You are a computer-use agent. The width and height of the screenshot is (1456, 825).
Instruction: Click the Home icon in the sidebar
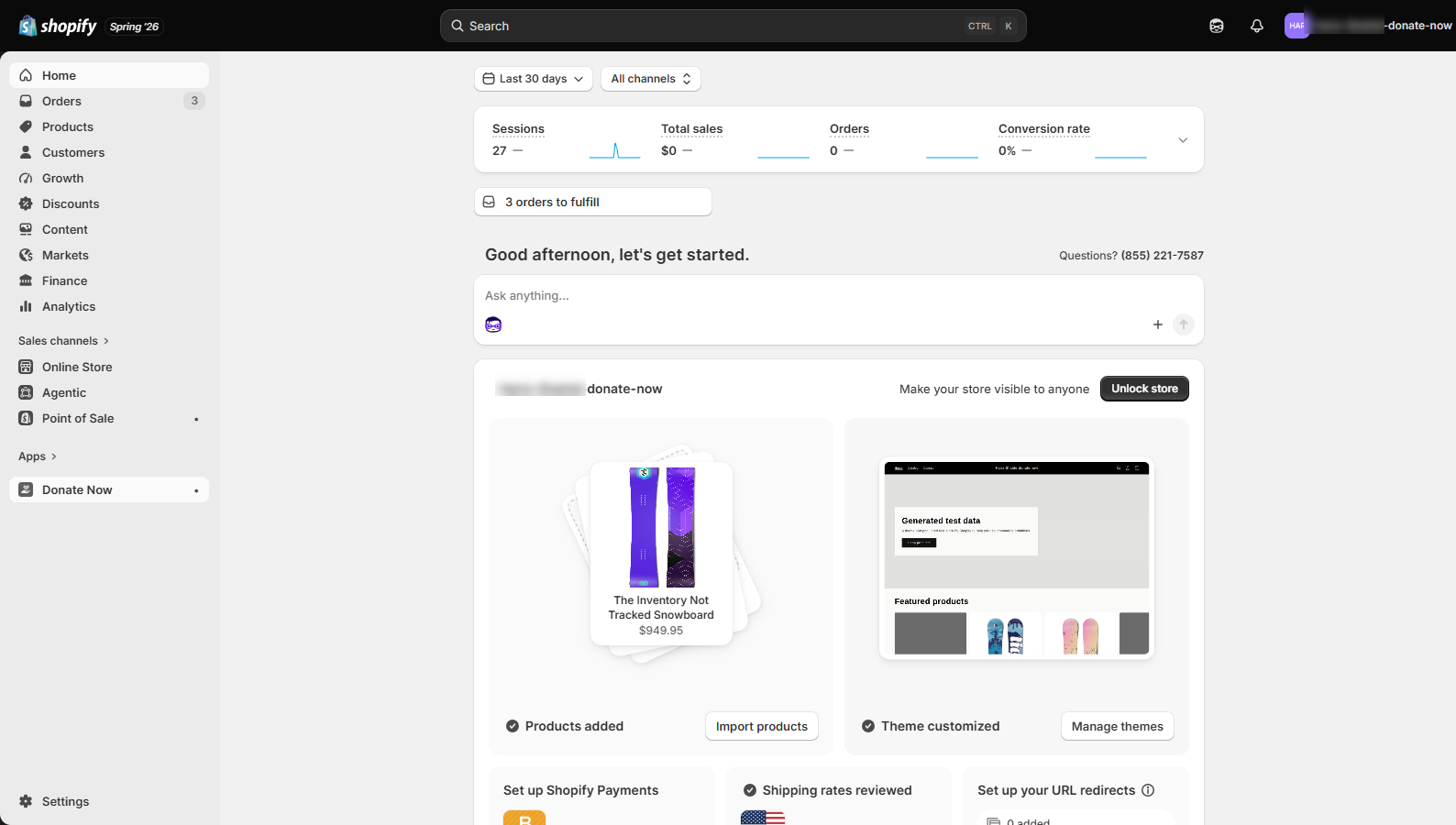coord(26,75)
